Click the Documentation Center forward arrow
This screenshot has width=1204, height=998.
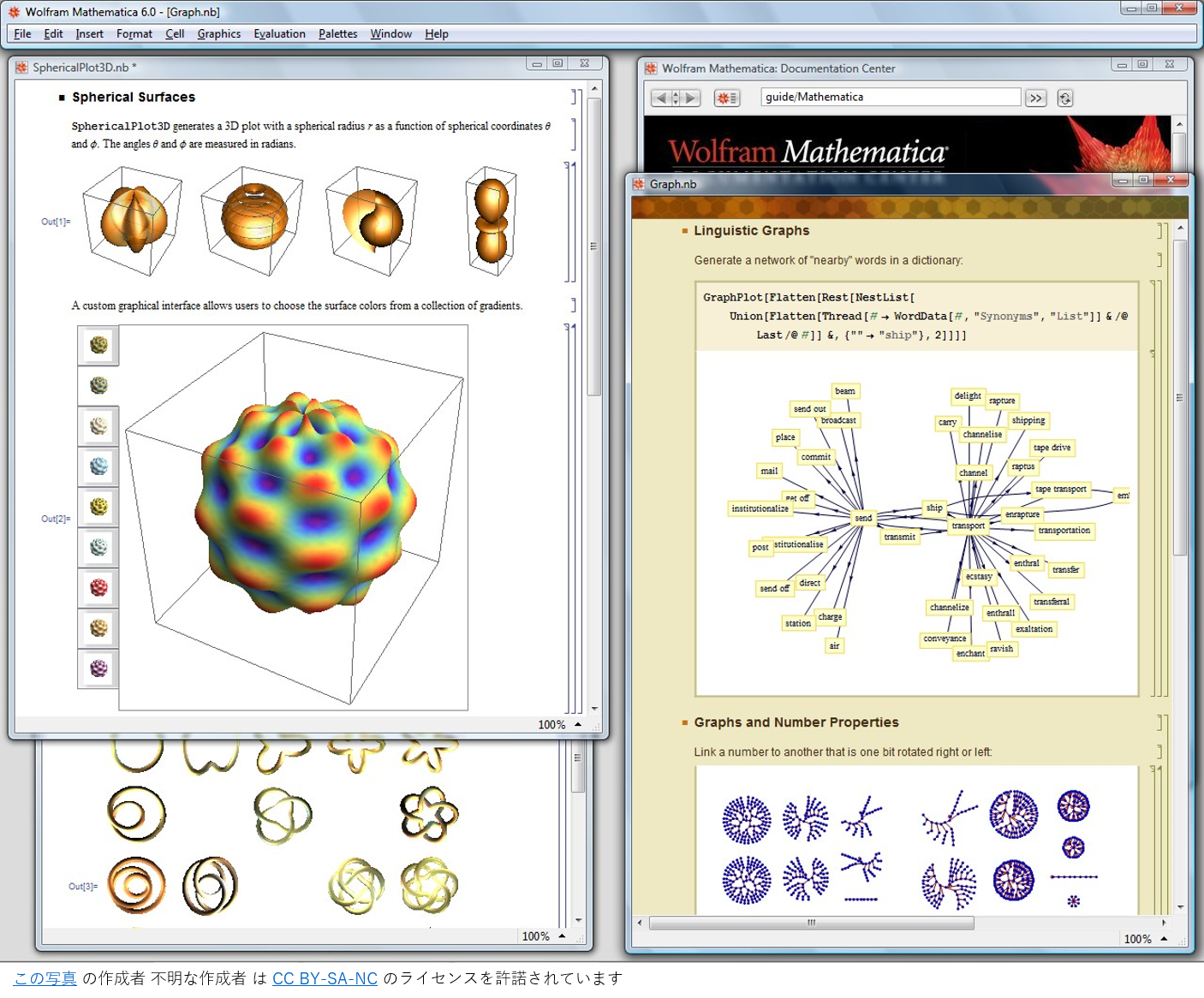tap(692, 98)
